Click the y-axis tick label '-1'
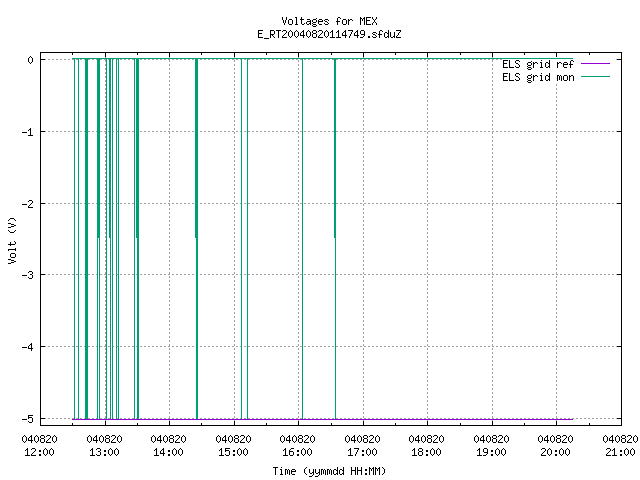 [x=27, y=132]
